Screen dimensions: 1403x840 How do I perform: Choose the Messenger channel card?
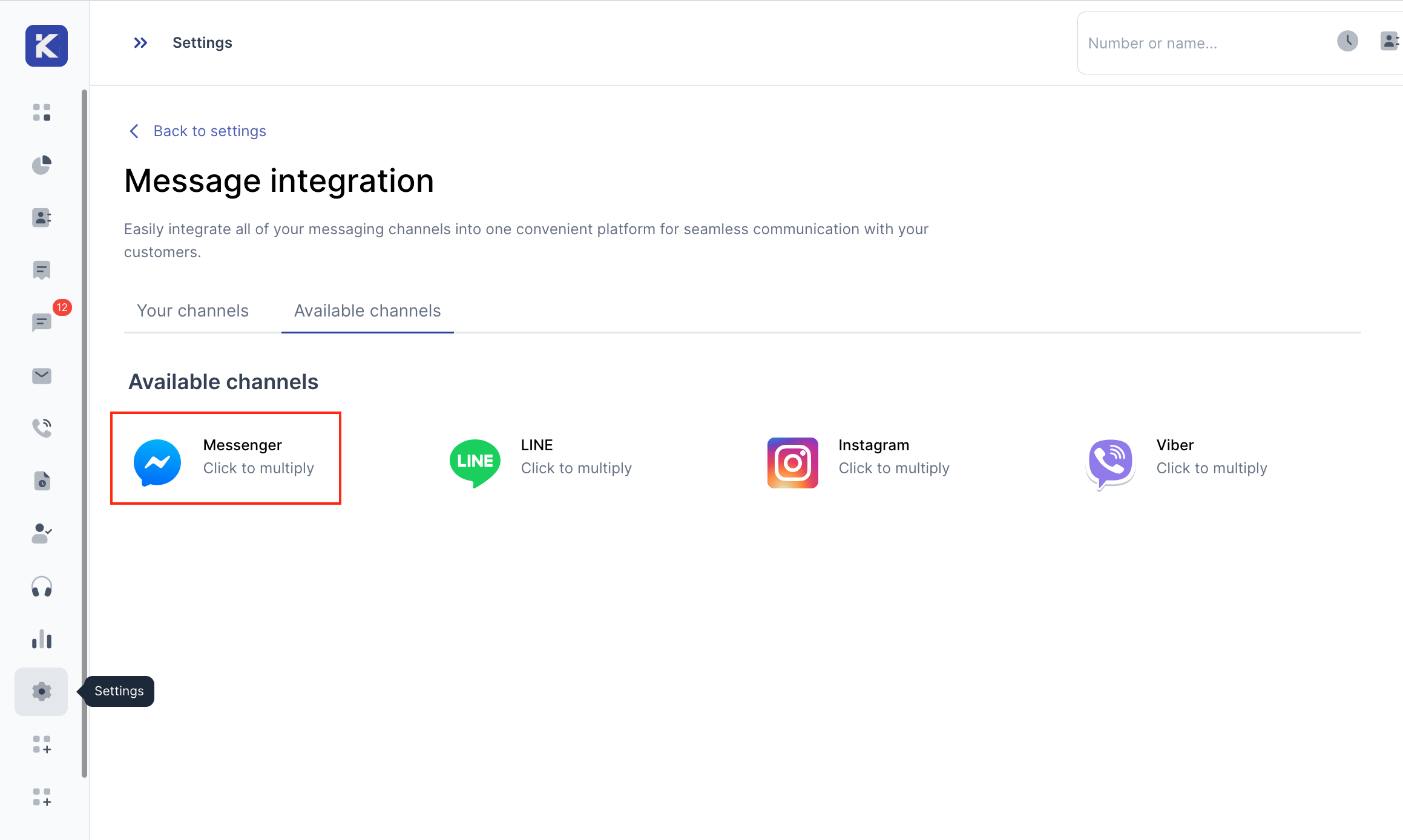point(226,458)
